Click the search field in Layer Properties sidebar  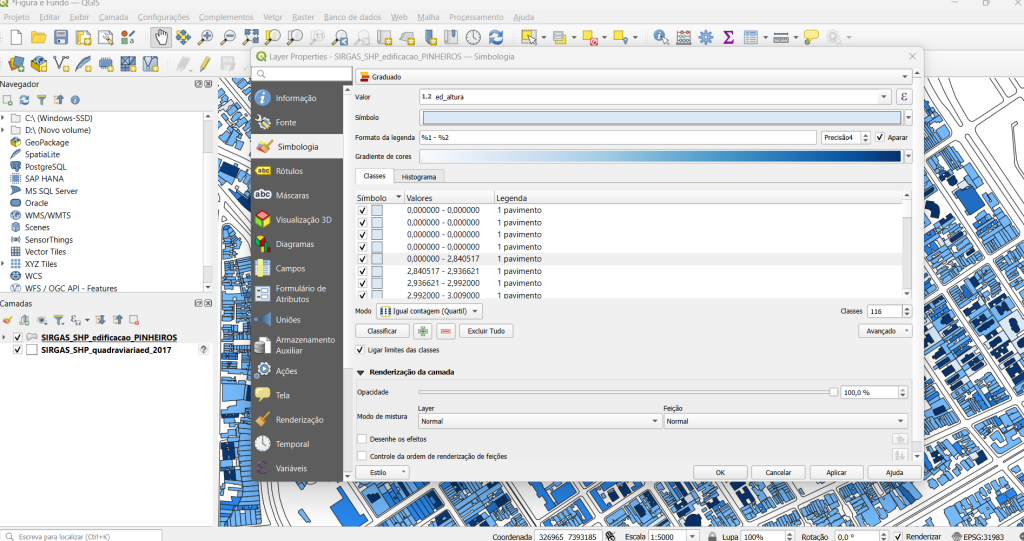tap(302, 74)
